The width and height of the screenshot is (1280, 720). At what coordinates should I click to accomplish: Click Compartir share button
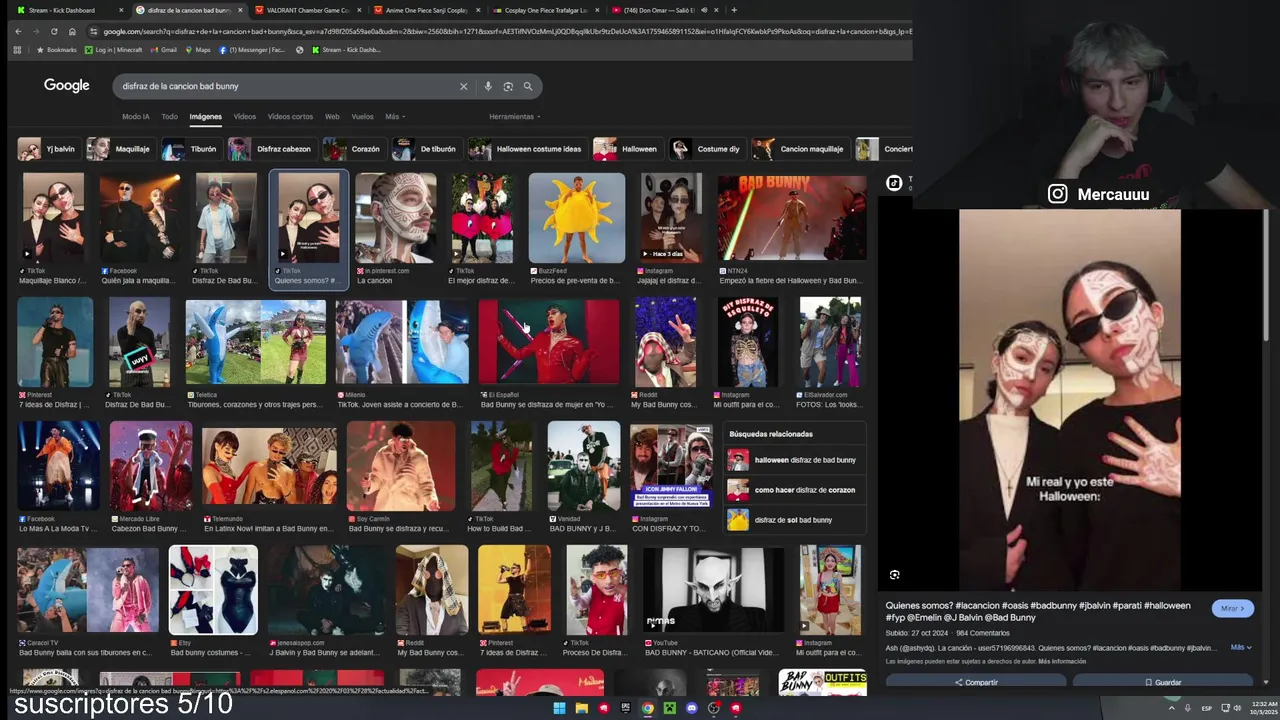tap(975, 682)
